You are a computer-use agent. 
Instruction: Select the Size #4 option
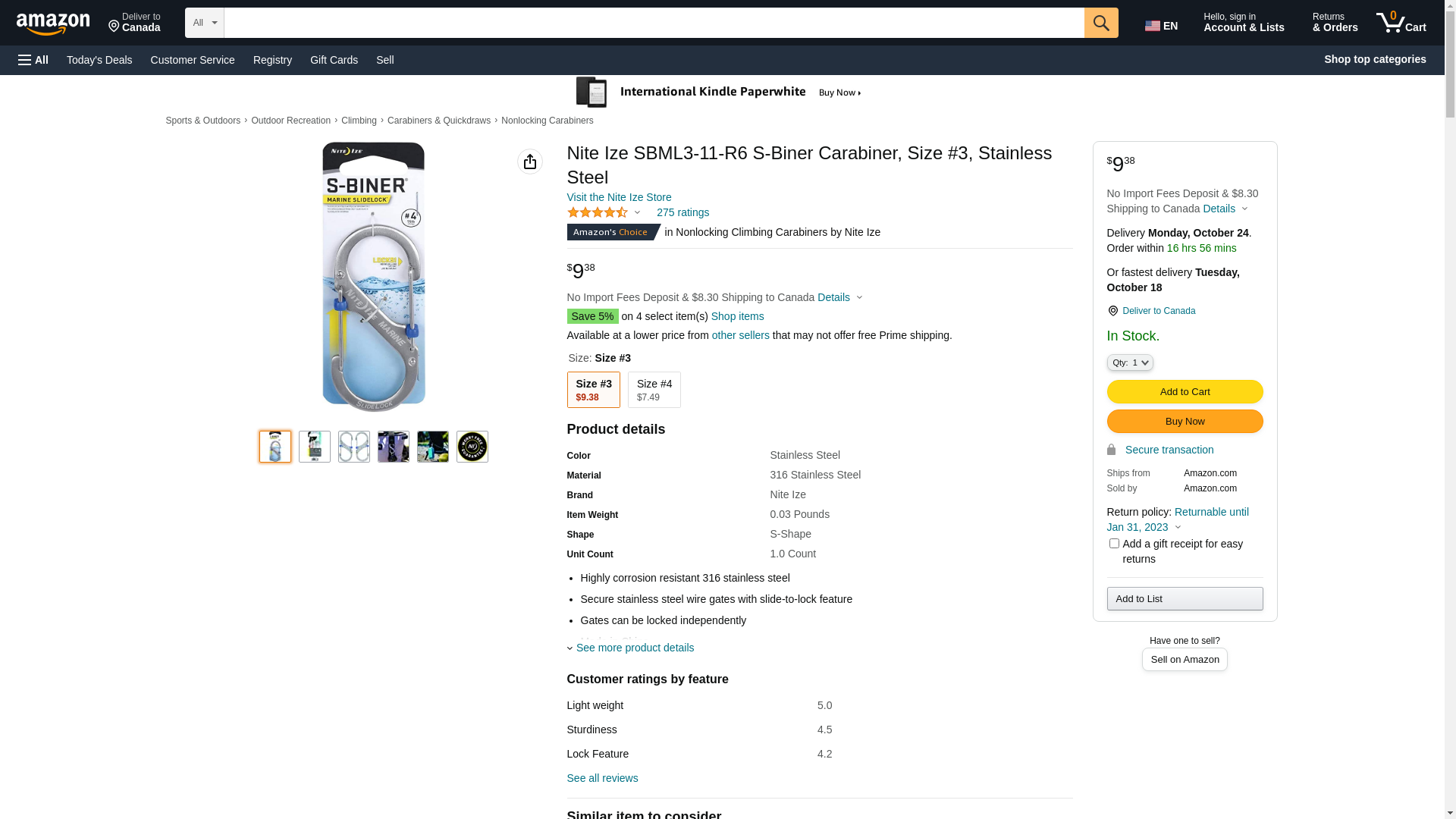(654, 390)
